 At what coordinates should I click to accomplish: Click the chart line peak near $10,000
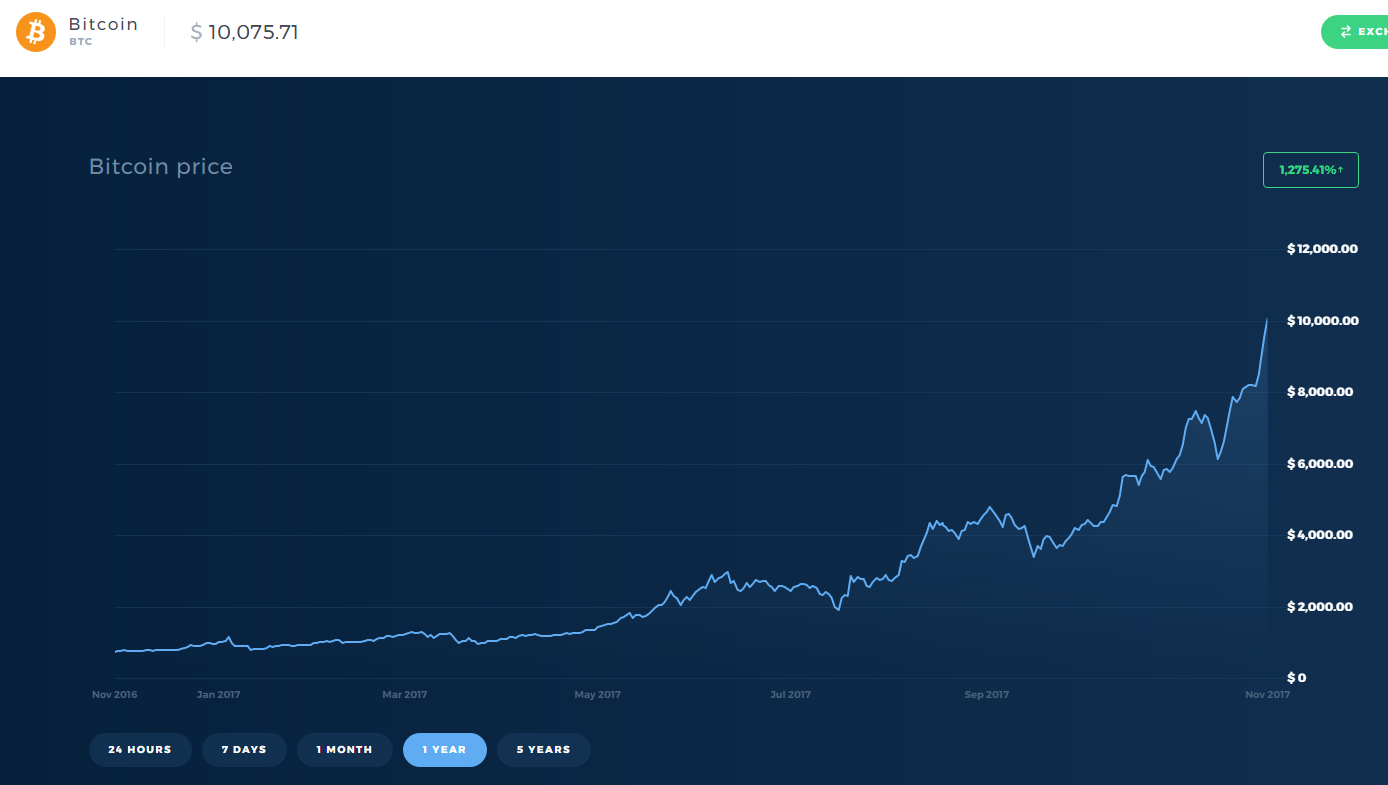point(1267,319)
